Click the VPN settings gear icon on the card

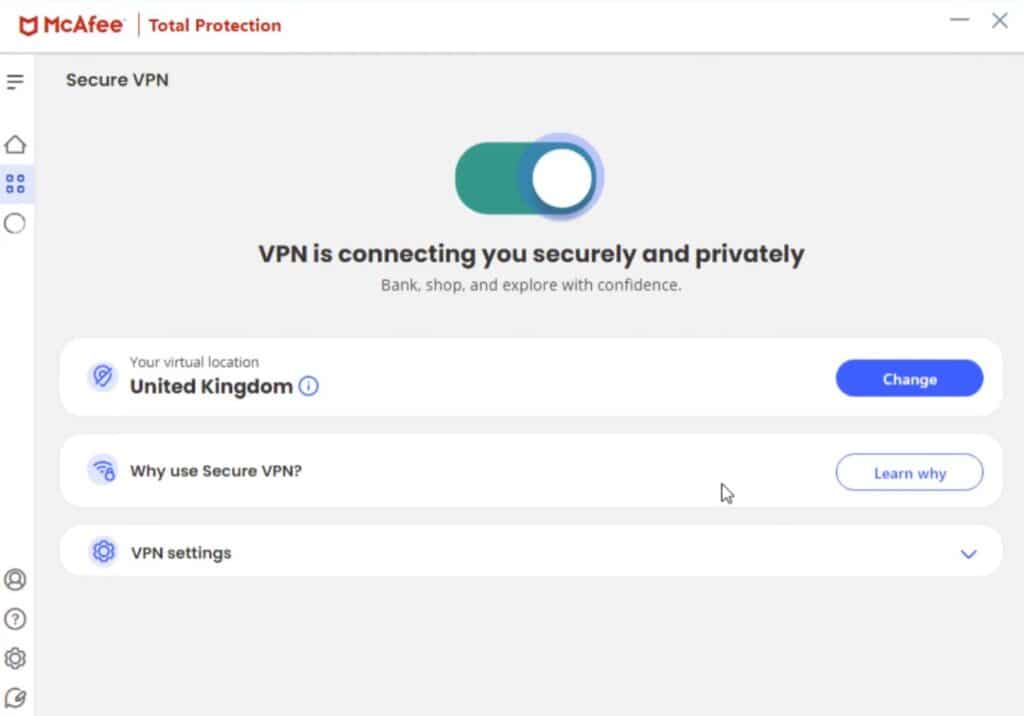pos(102,551)
